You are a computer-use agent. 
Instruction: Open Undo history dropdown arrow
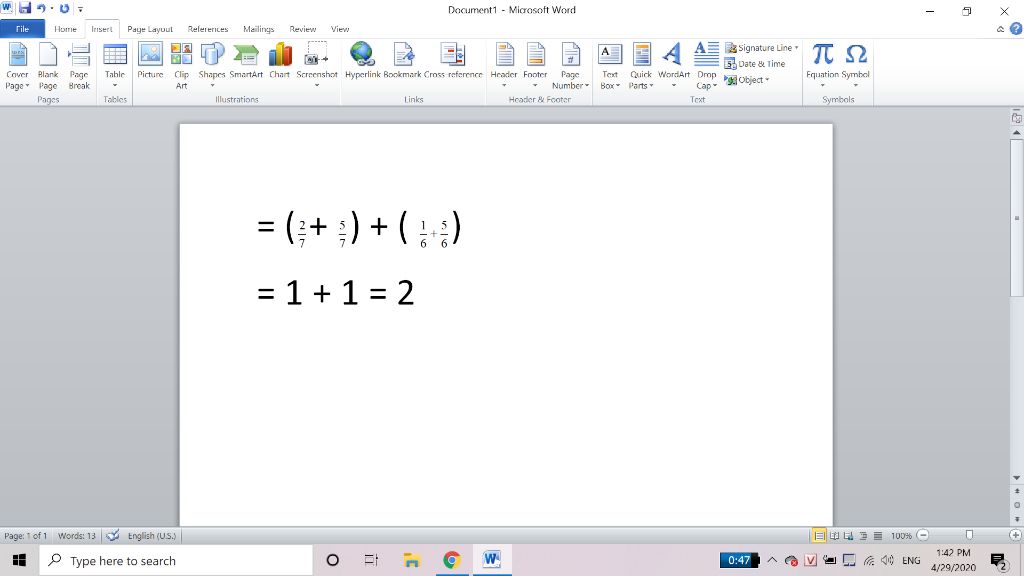(52, 8)
